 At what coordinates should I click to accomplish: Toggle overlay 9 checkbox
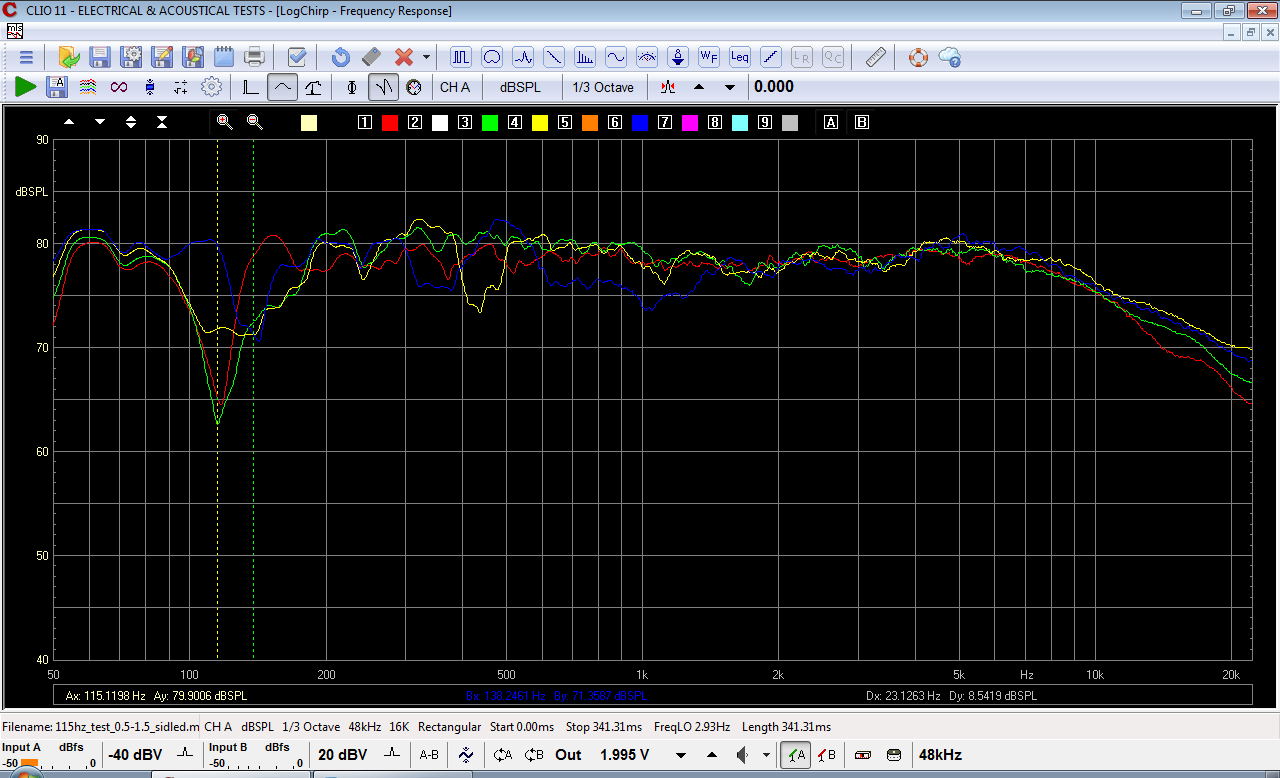tap(765, 122)
